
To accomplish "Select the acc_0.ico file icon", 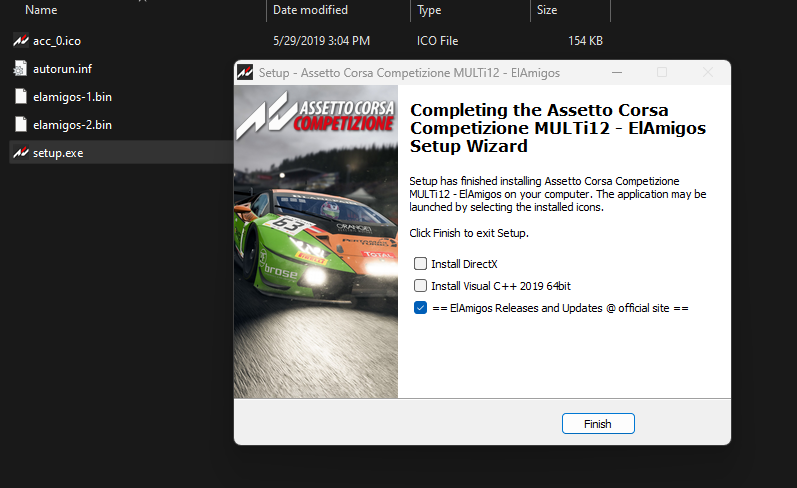I will click(x=20, y=40).
